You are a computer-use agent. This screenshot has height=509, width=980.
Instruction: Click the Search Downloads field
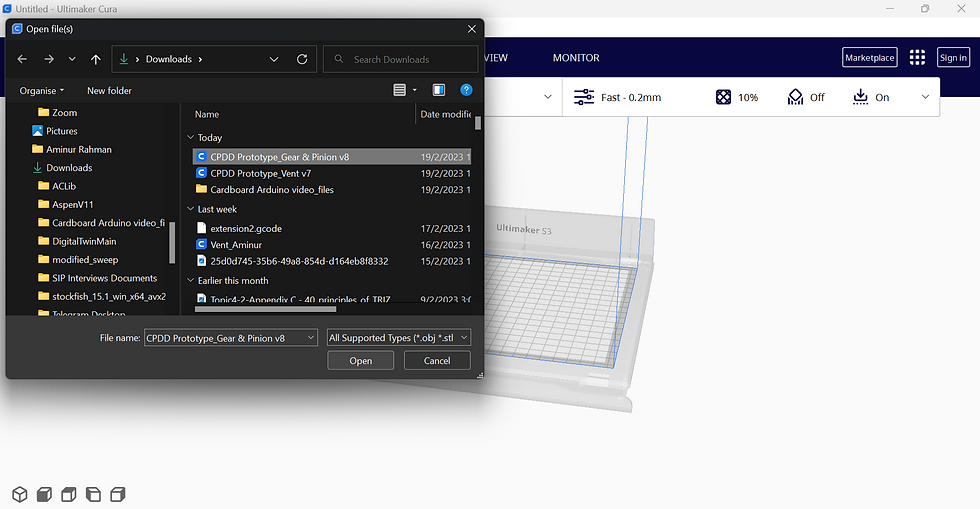pyautogui.click(x=401, y=59)
